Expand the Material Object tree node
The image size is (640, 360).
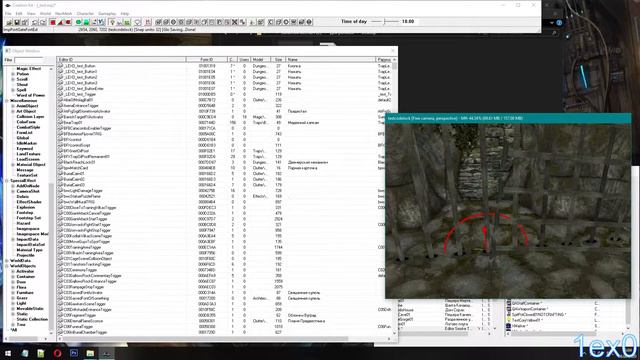(13, 164)
